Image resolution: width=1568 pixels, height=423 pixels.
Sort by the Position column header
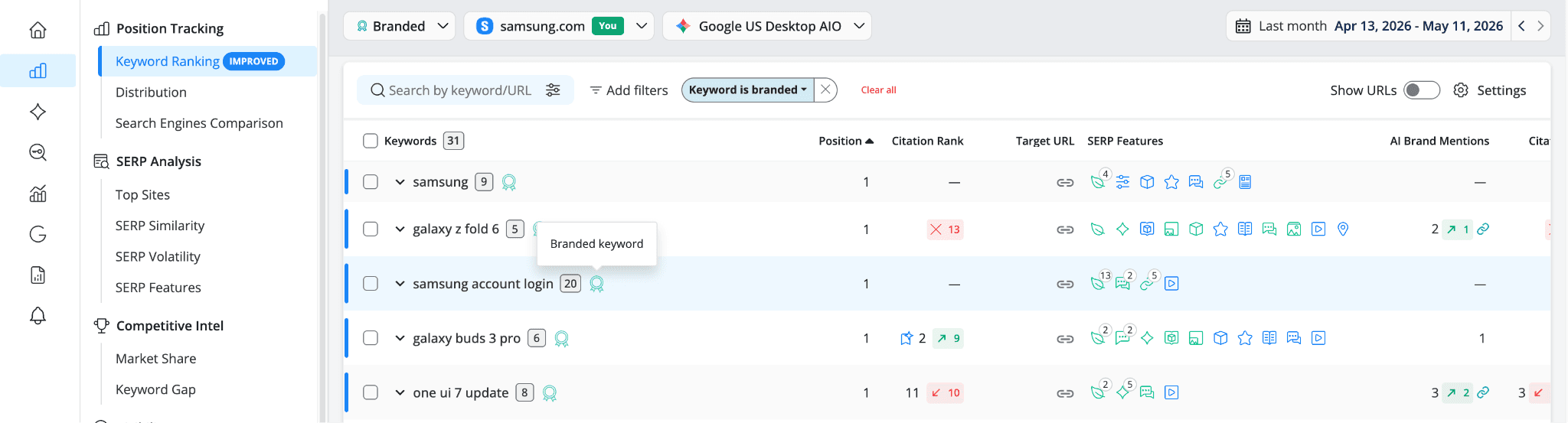(845, 141)
